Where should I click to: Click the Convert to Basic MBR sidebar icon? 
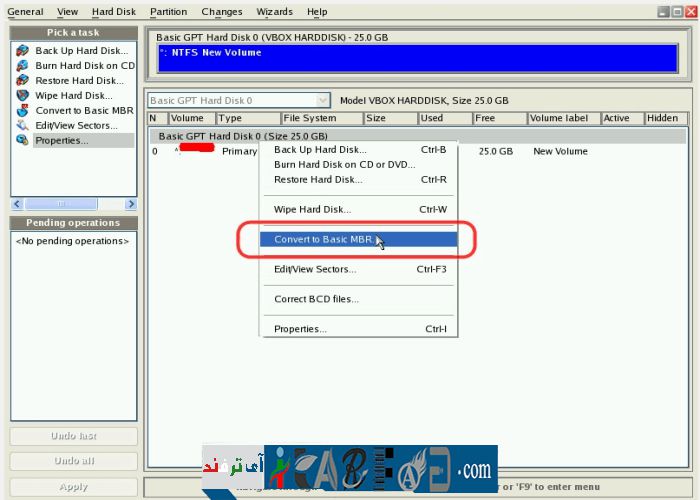(22, 111)
